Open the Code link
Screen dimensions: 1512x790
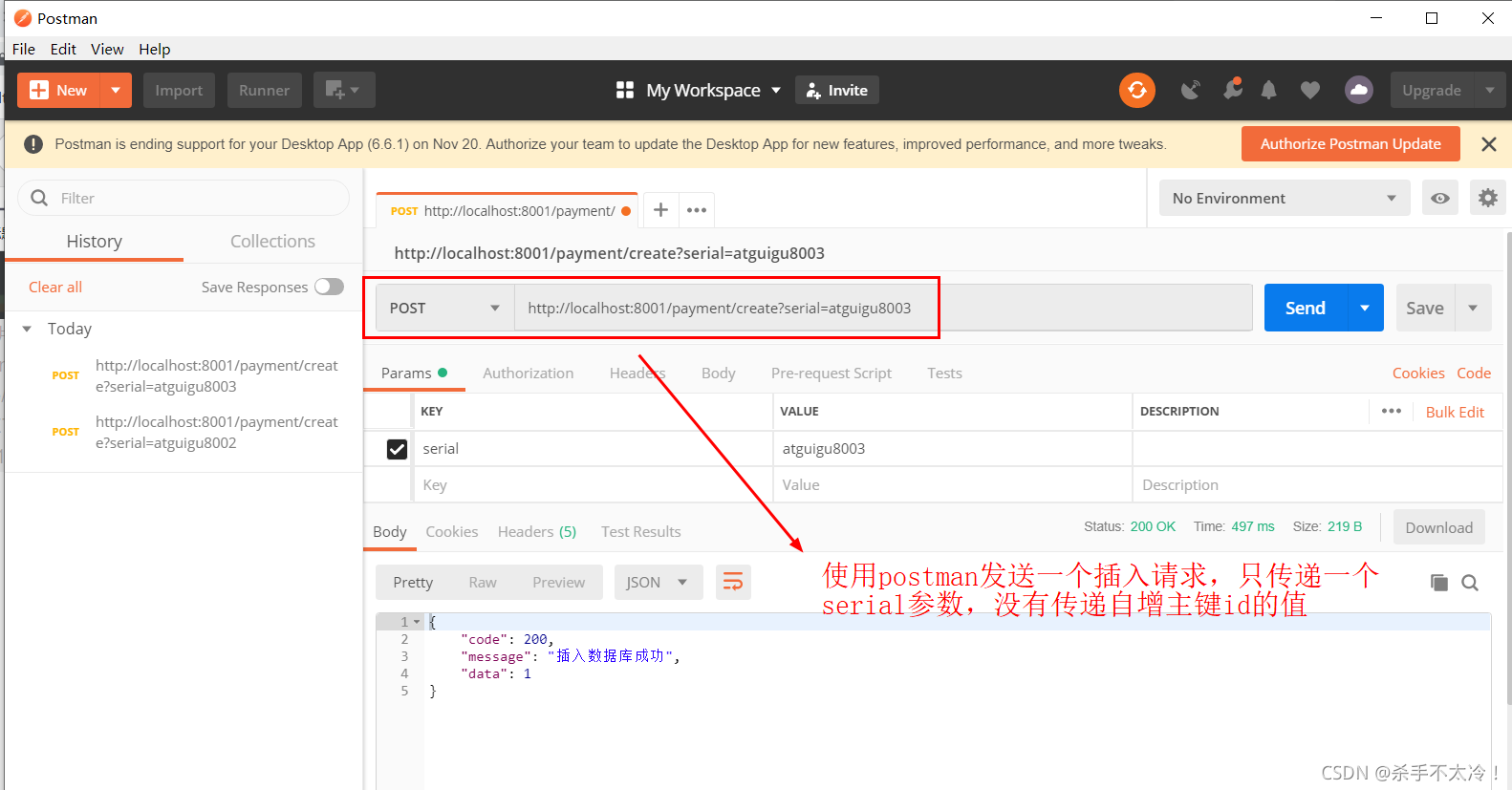pos(1474,373)
